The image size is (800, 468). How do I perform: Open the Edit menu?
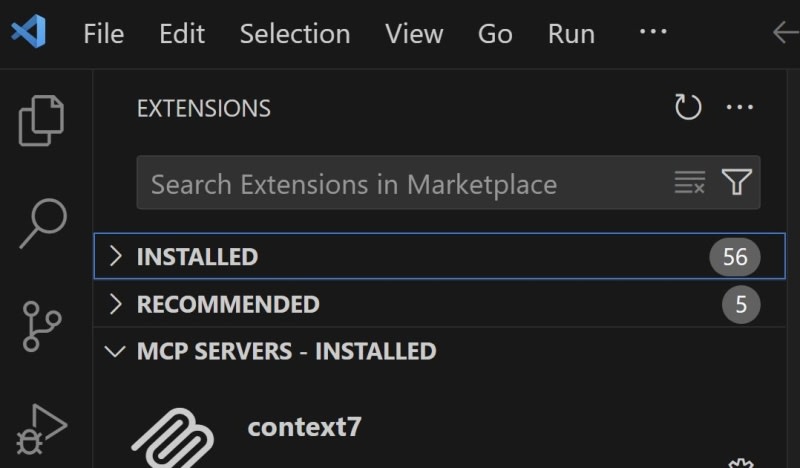pyautogui.click(x=181, y=34)
